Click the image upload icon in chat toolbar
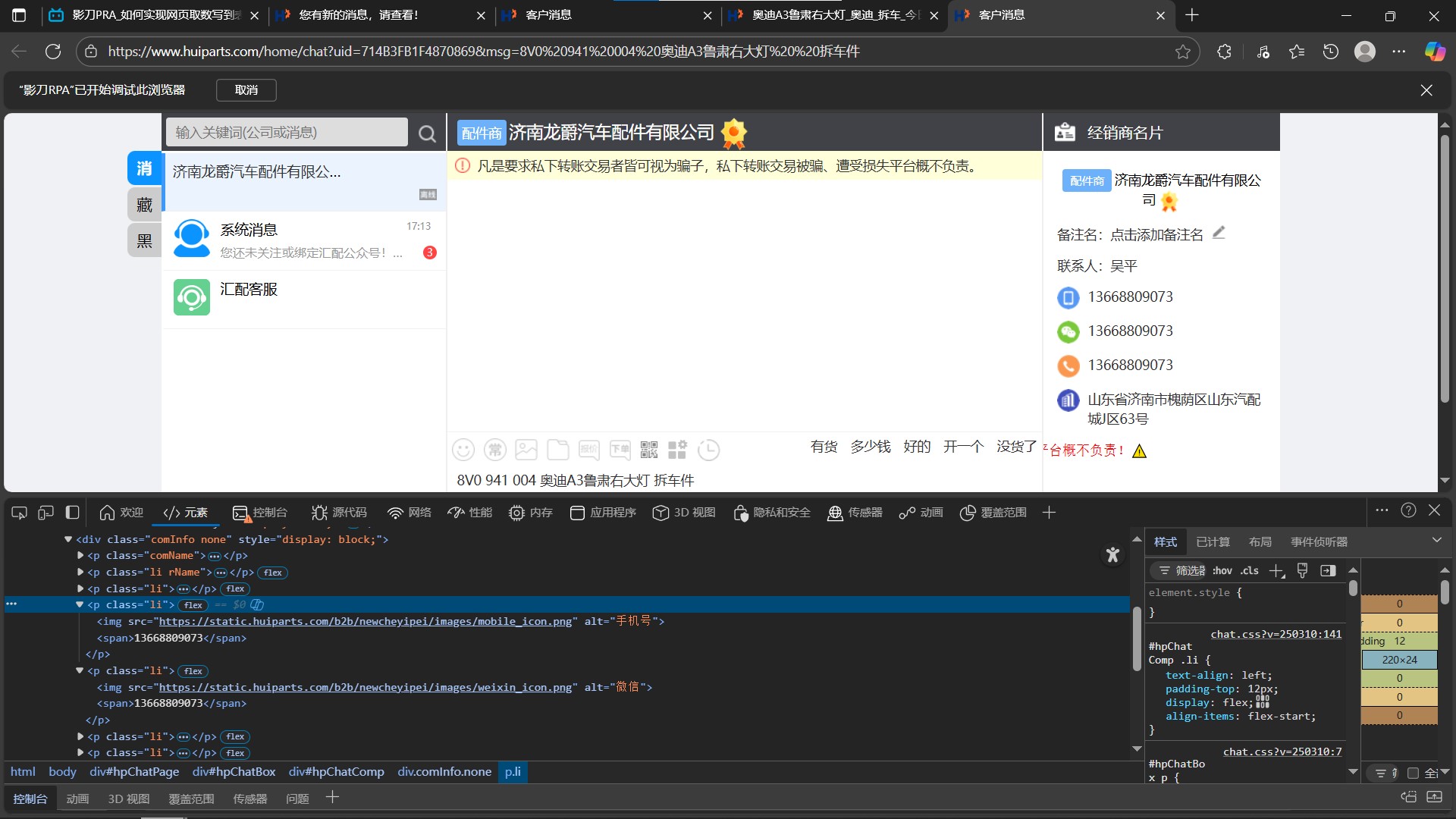 click(526, 450)
